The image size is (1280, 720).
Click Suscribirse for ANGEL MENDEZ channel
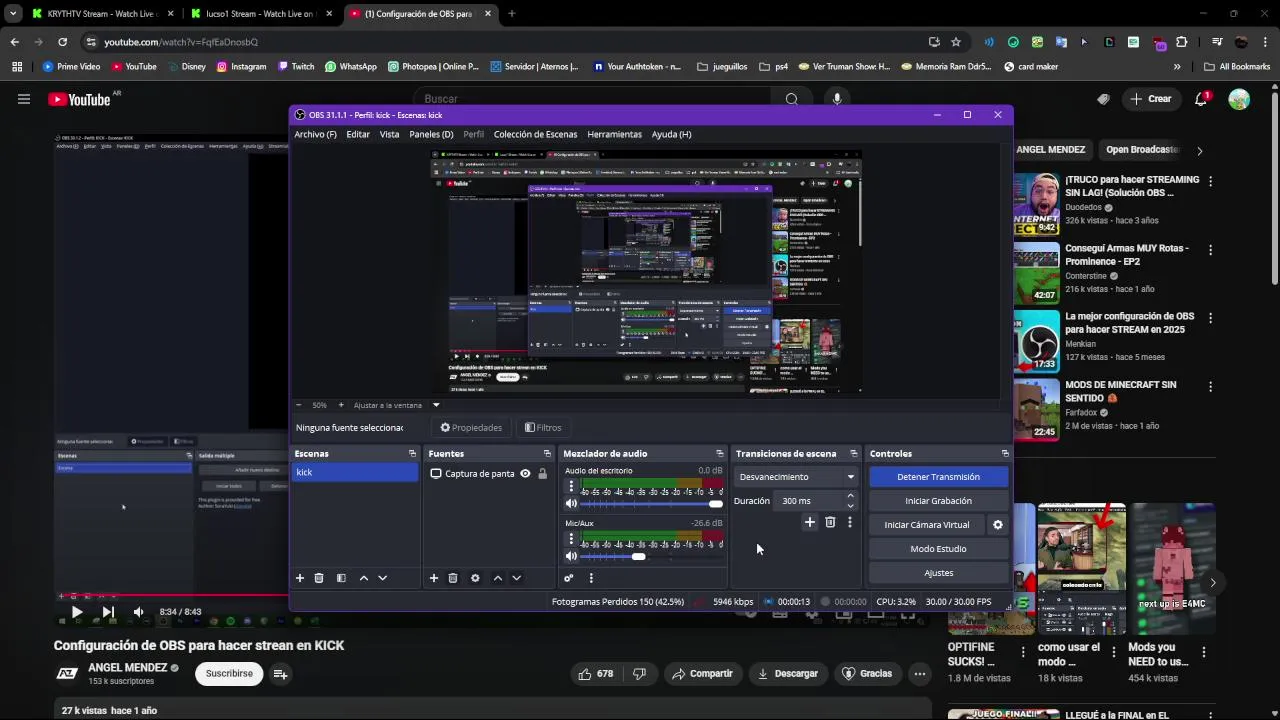coord(229,674)
